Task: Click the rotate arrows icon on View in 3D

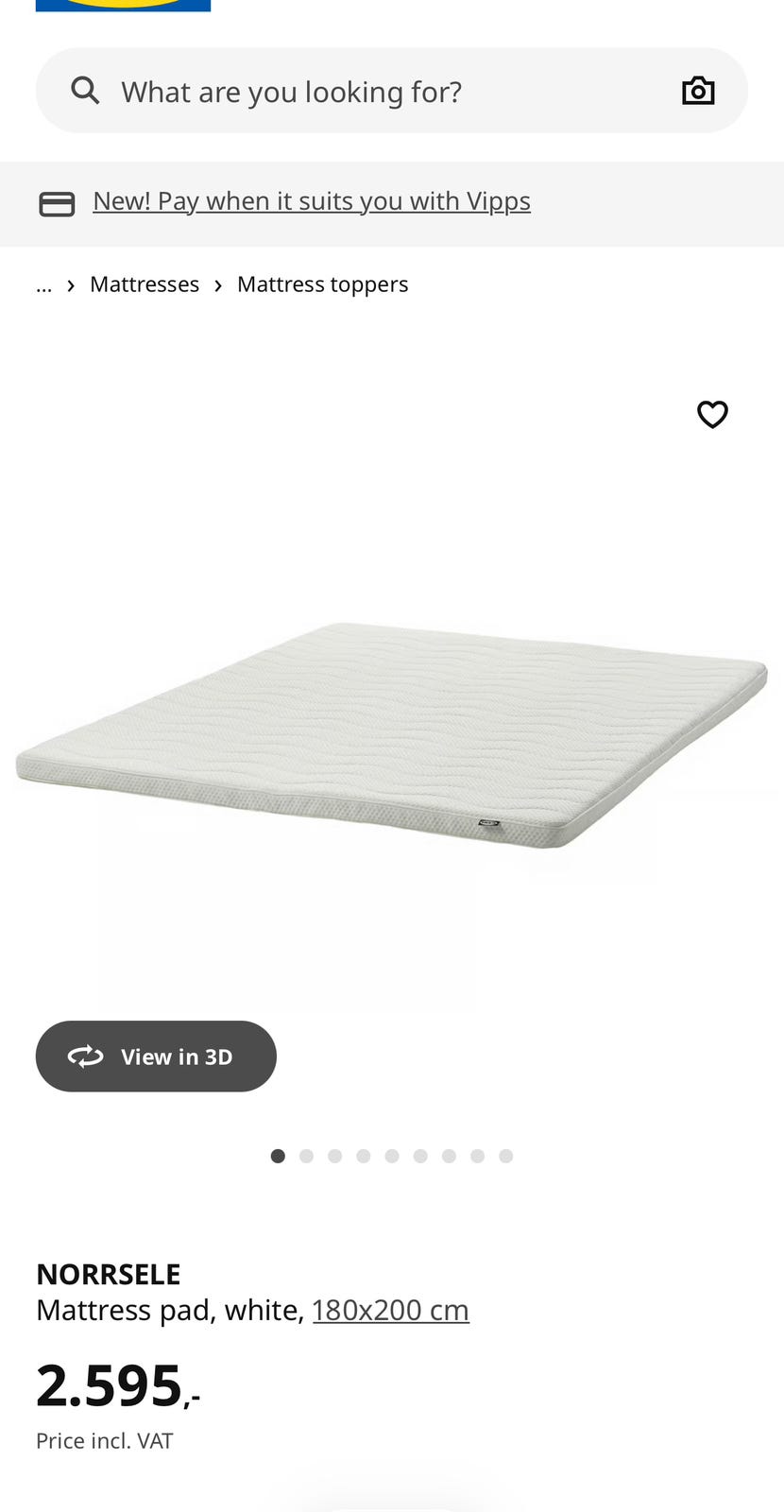Action: (86, 1057)
